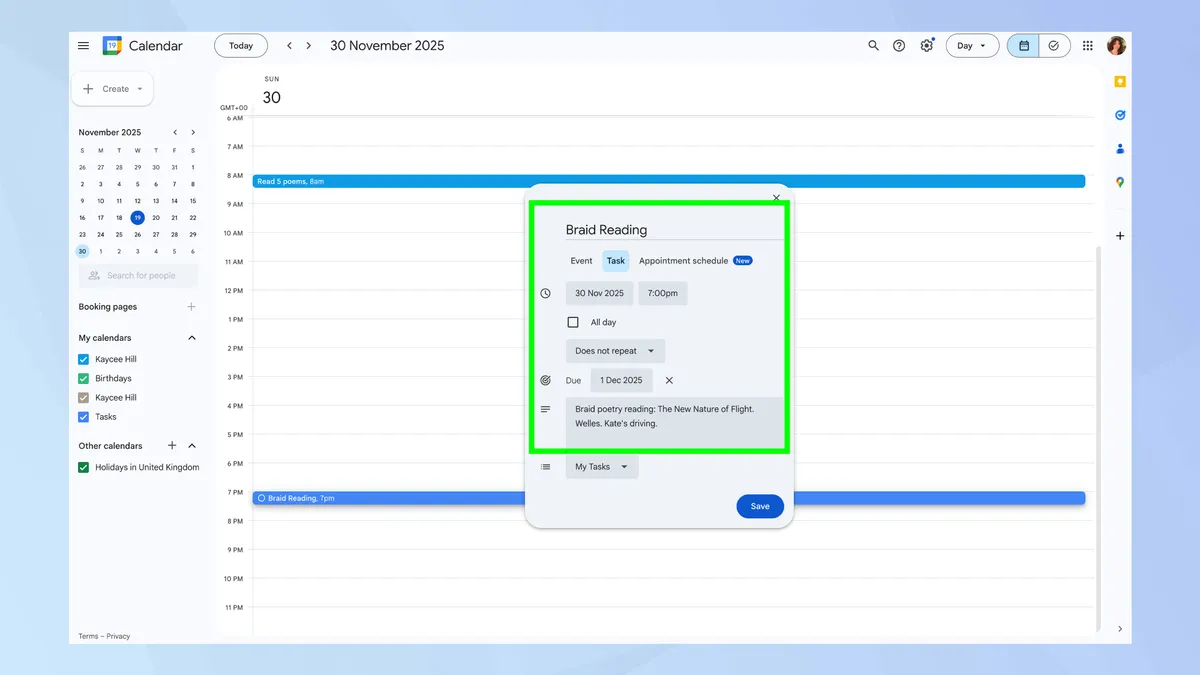Open the Settings menu gear icon
Viewport: 1200px width, 675px height.
pos(926,45)
